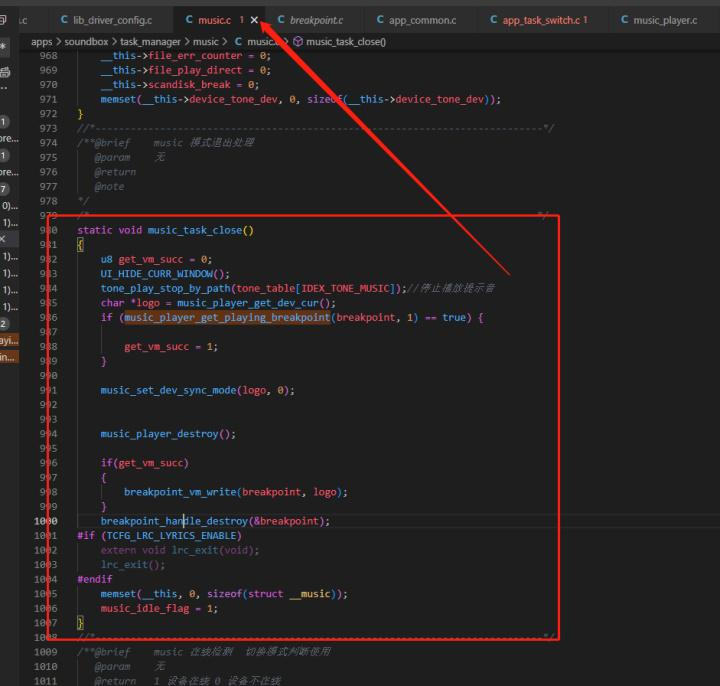Click the memset device_tone_dev line 971
The height and width of the screenshot is (686, 720).
(300, 99)
